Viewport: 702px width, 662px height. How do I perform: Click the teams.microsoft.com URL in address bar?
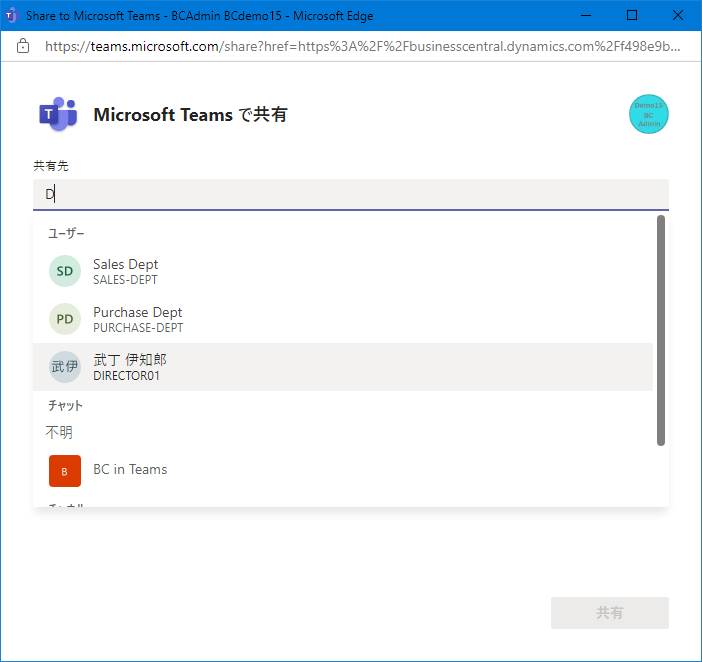tap(363, 46)
